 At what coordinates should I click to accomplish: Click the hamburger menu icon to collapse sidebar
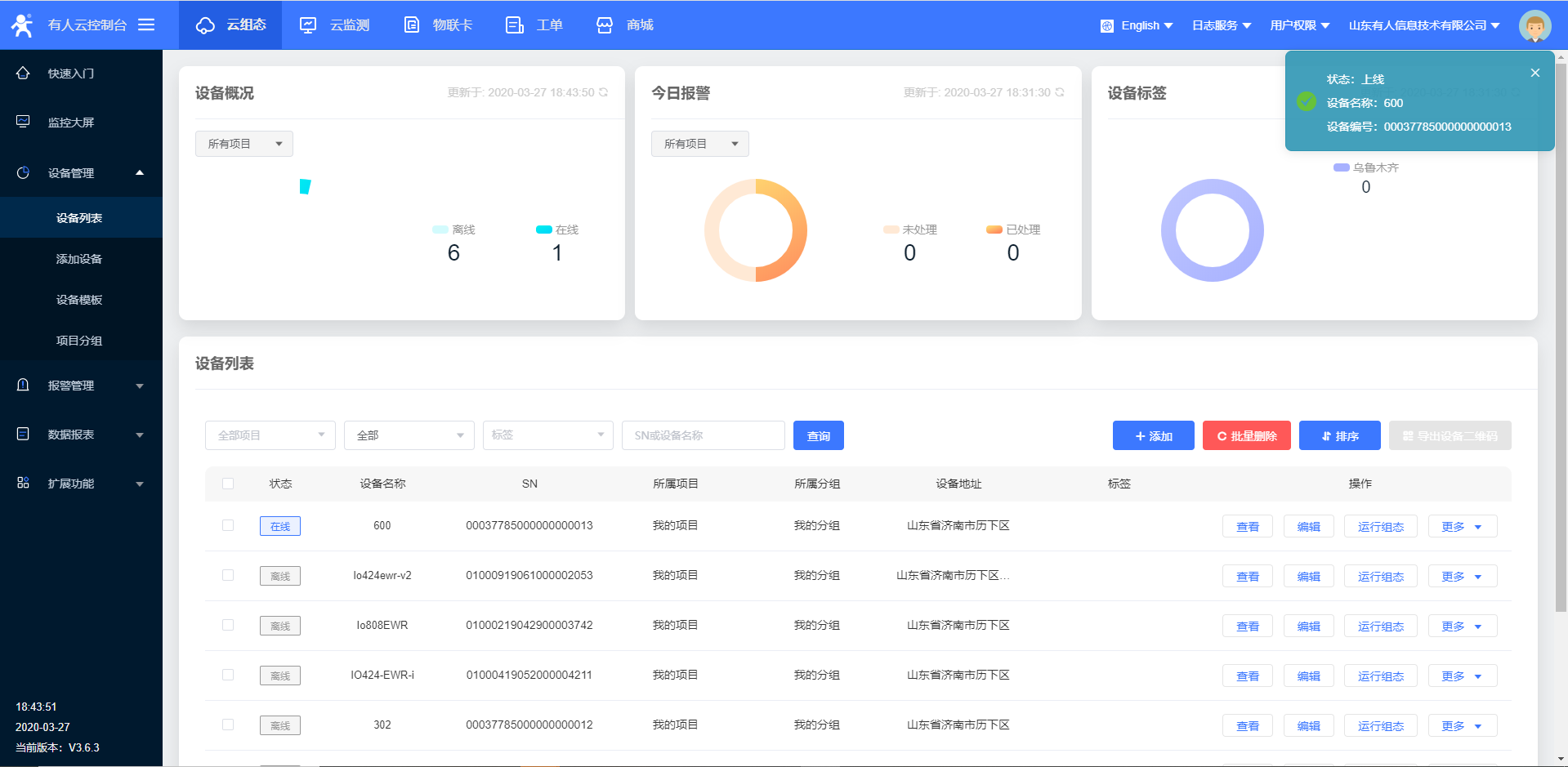point(146,25)
